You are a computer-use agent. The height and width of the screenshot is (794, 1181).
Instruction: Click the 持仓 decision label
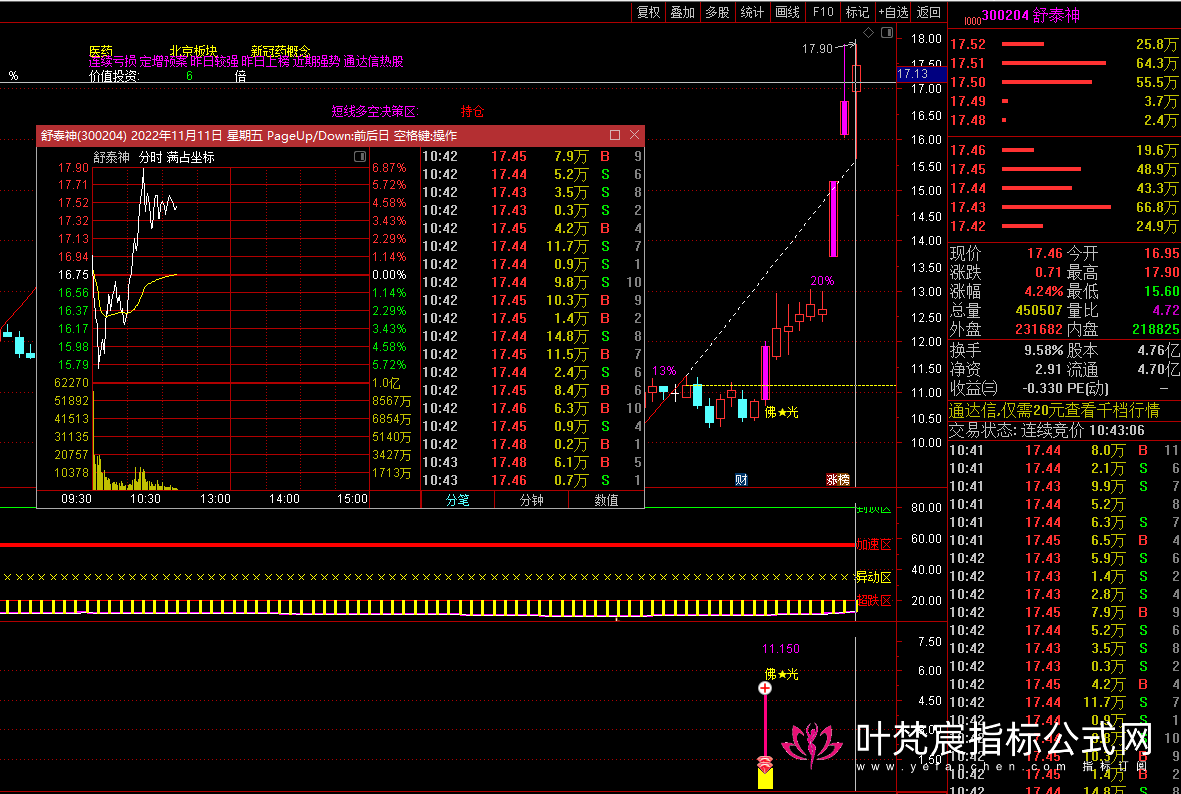pos(472,111)
